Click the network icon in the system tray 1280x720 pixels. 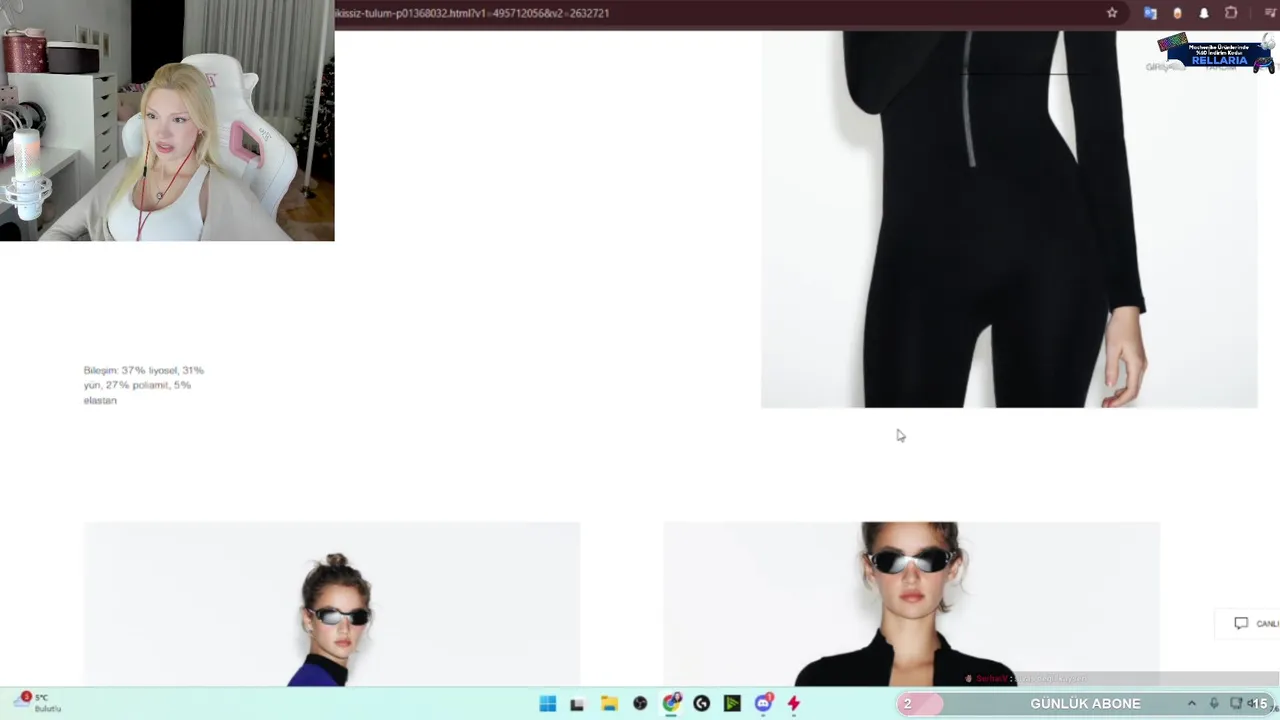(x=1235, y=704)
